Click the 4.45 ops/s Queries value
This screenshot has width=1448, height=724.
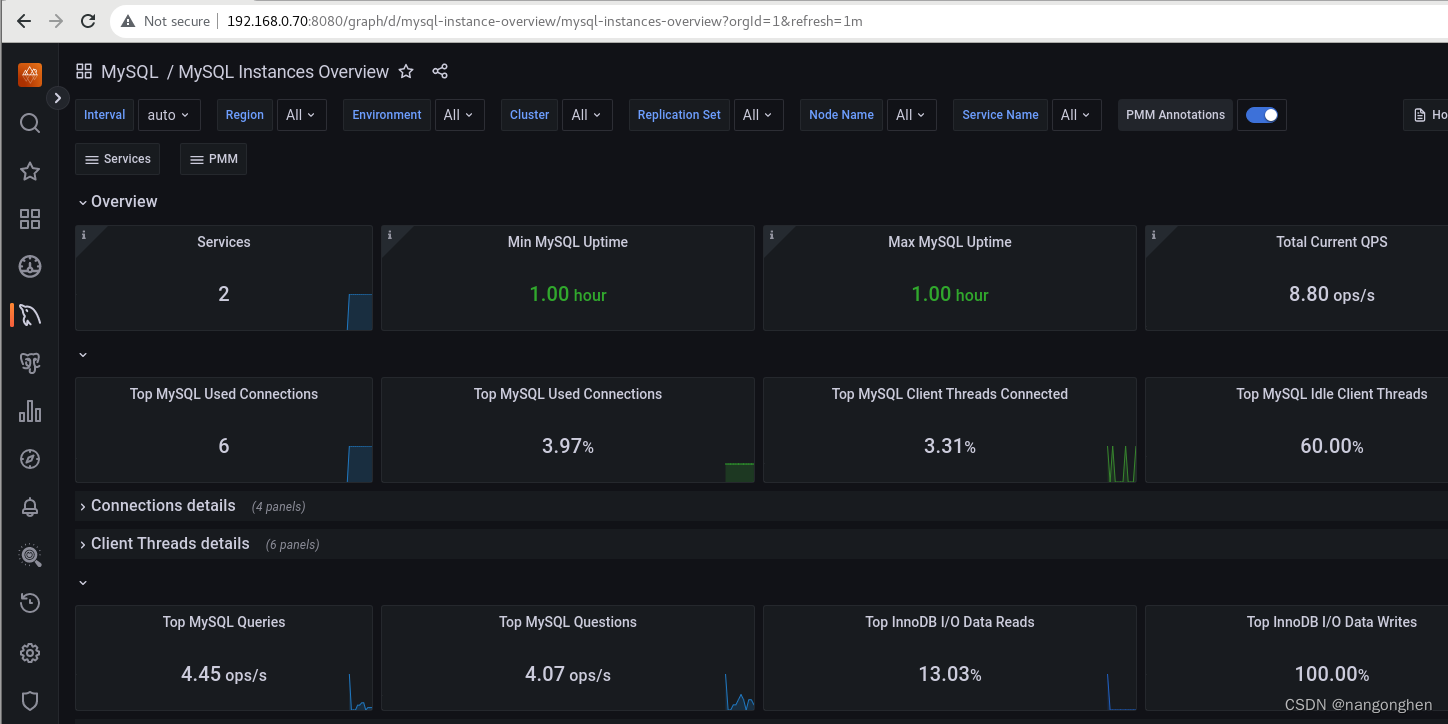tap(224, 674)
